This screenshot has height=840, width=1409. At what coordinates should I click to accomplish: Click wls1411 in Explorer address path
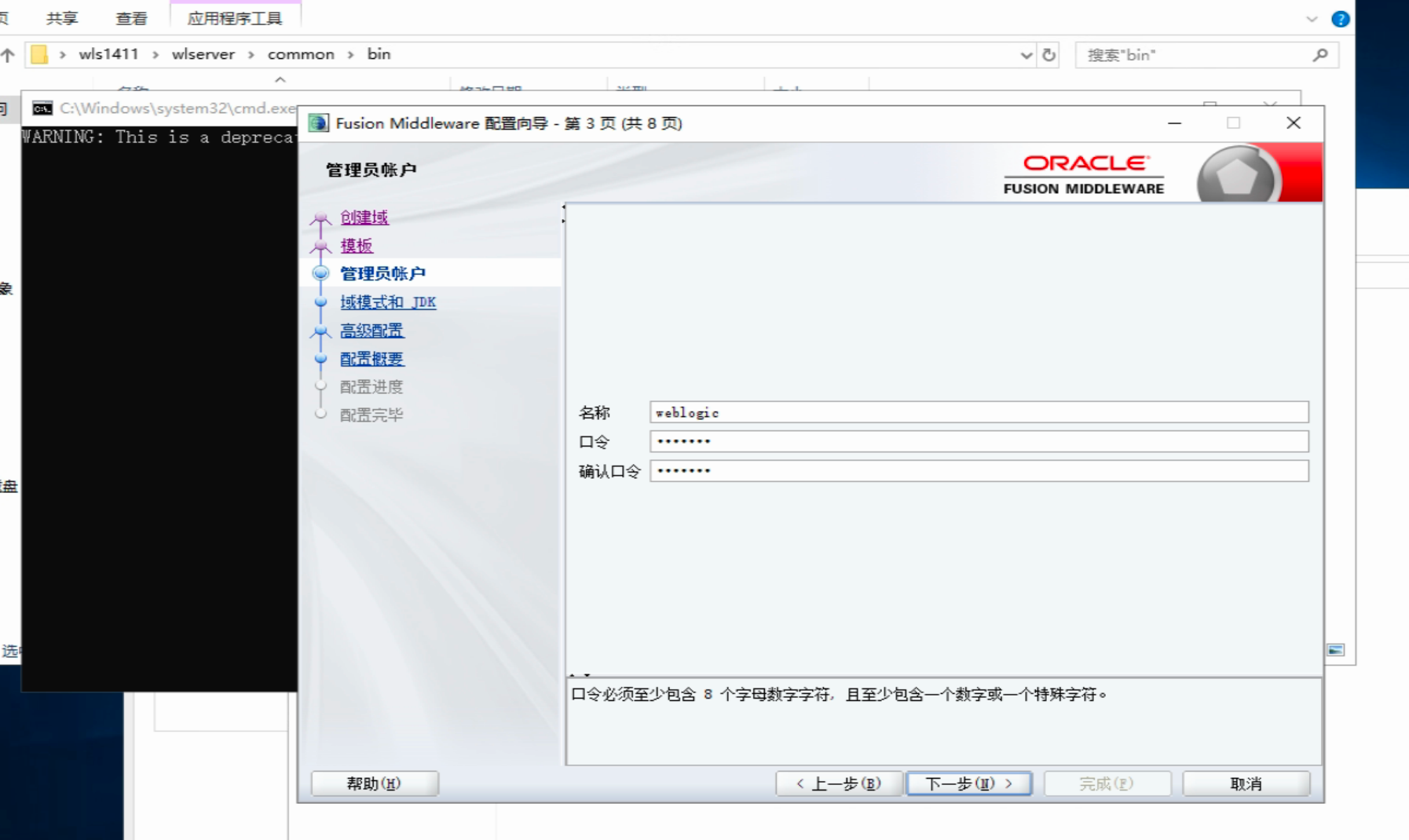(x=108, y=54)
